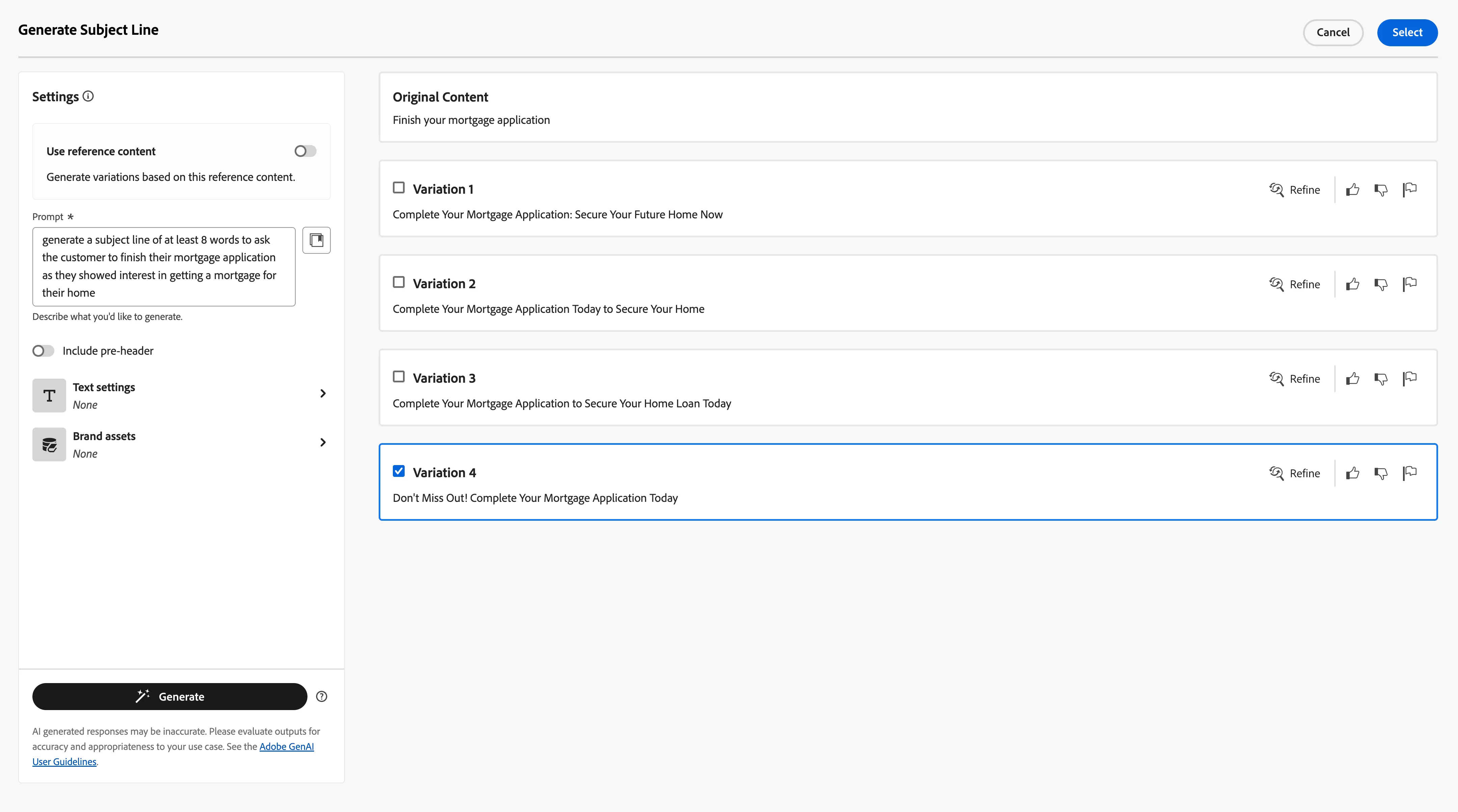Refine Variation 2
Viewport: 1458px width, 812px height.
click(1294, 284)
